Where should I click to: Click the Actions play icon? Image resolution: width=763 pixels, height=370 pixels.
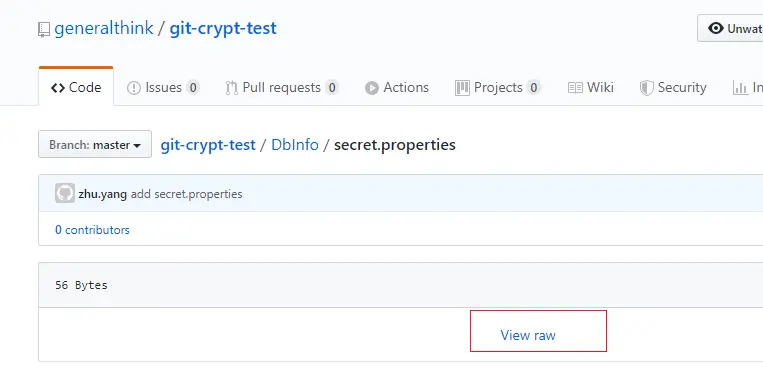(x=372, y=88)
